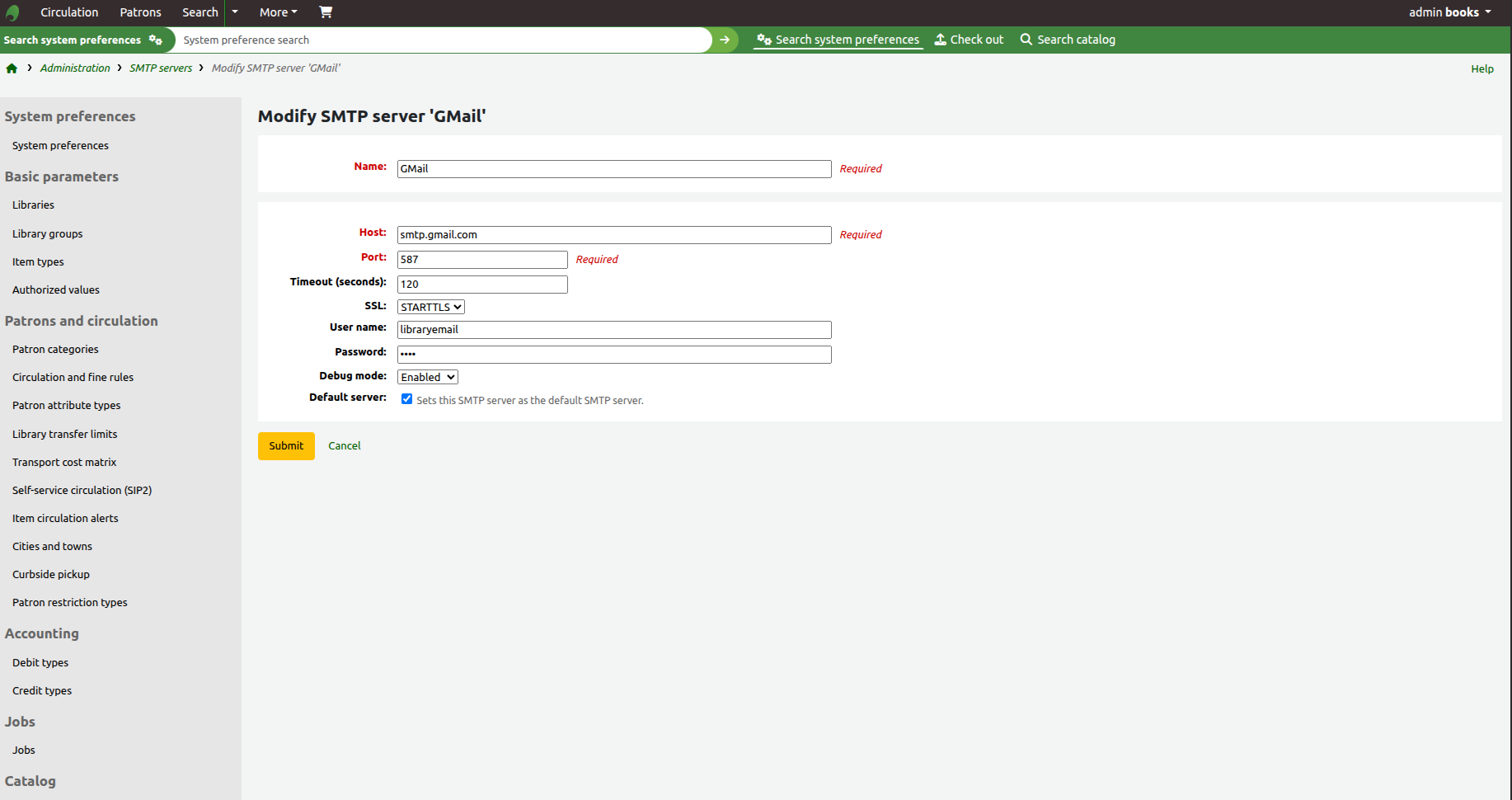This screenshot has height=800, width=1512.
Task: Open the Debug mode dropdown
Action: pyautogui.click(x=427, y=376)
